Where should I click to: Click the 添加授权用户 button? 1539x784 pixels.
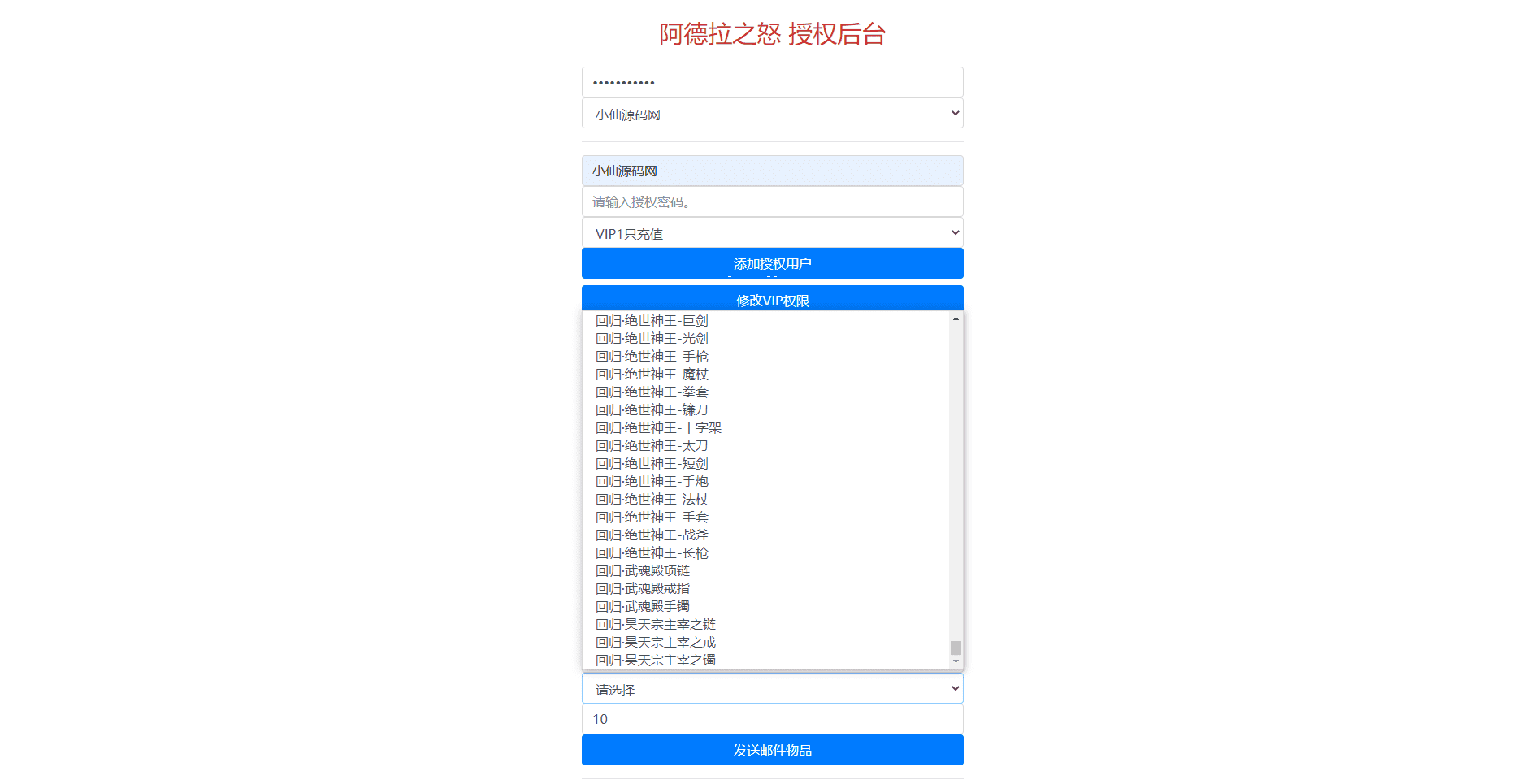coord(772,263)
